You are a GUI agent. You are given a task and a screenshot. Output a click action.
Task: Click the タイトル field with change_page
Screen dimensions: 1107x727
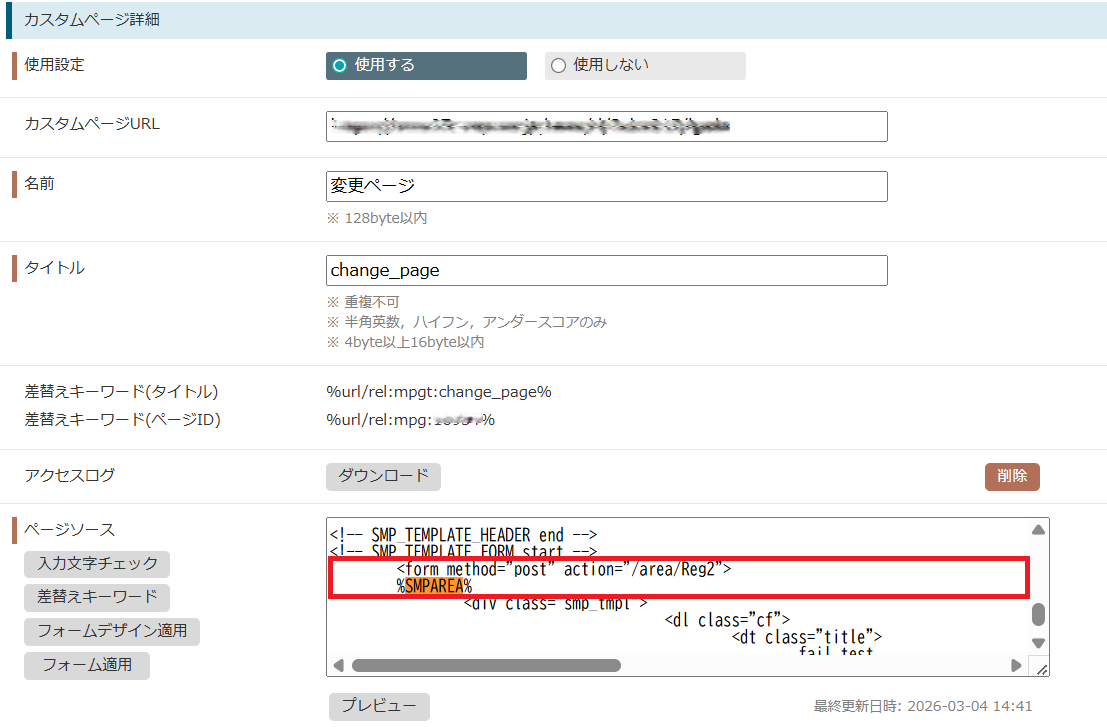point(606,270)
